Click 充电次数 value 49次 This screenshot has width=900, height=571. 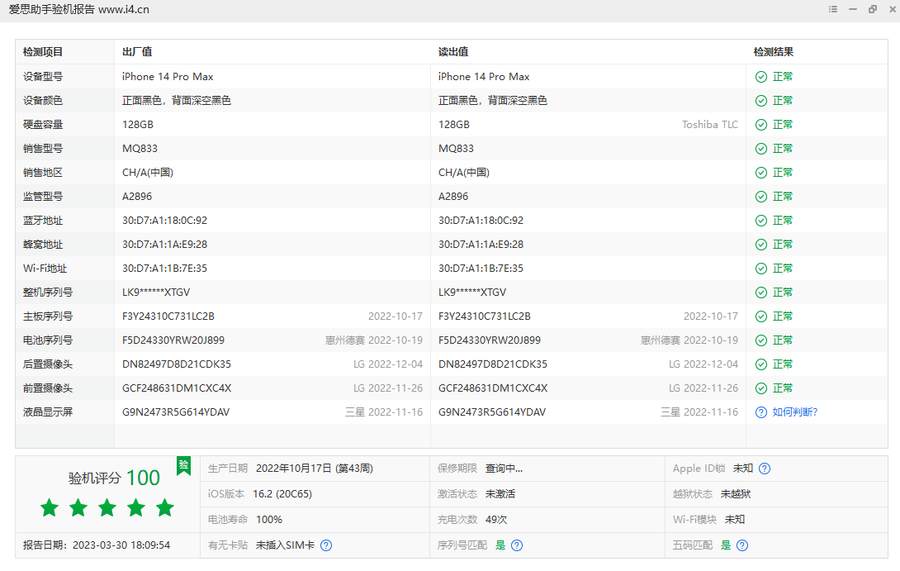496,519
